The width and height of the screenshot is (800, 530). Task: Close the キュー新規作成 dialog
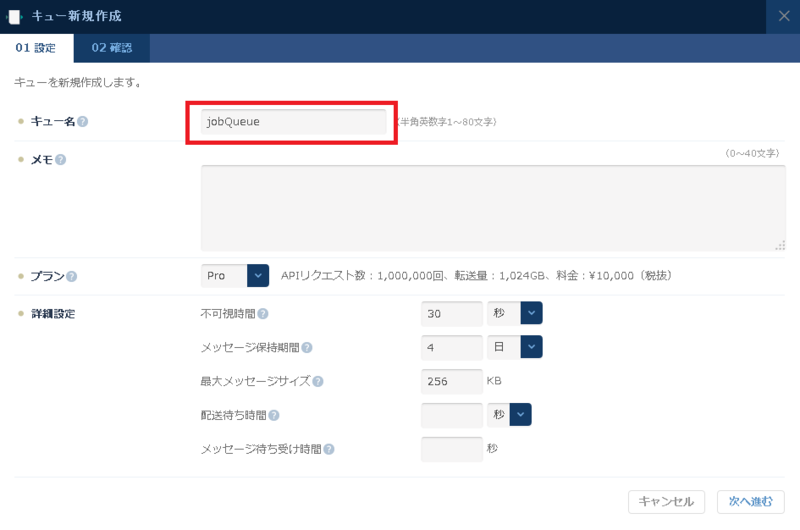pos(784,16)
